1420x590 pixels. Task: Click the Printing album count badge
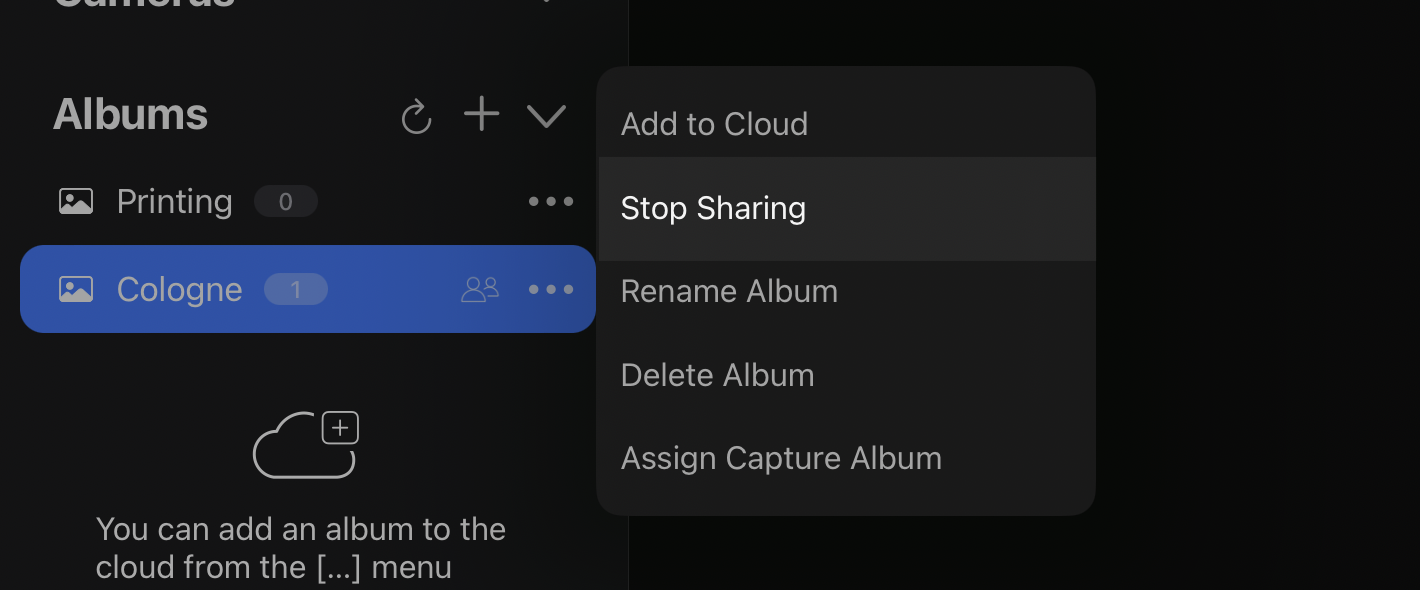[286, 202]
